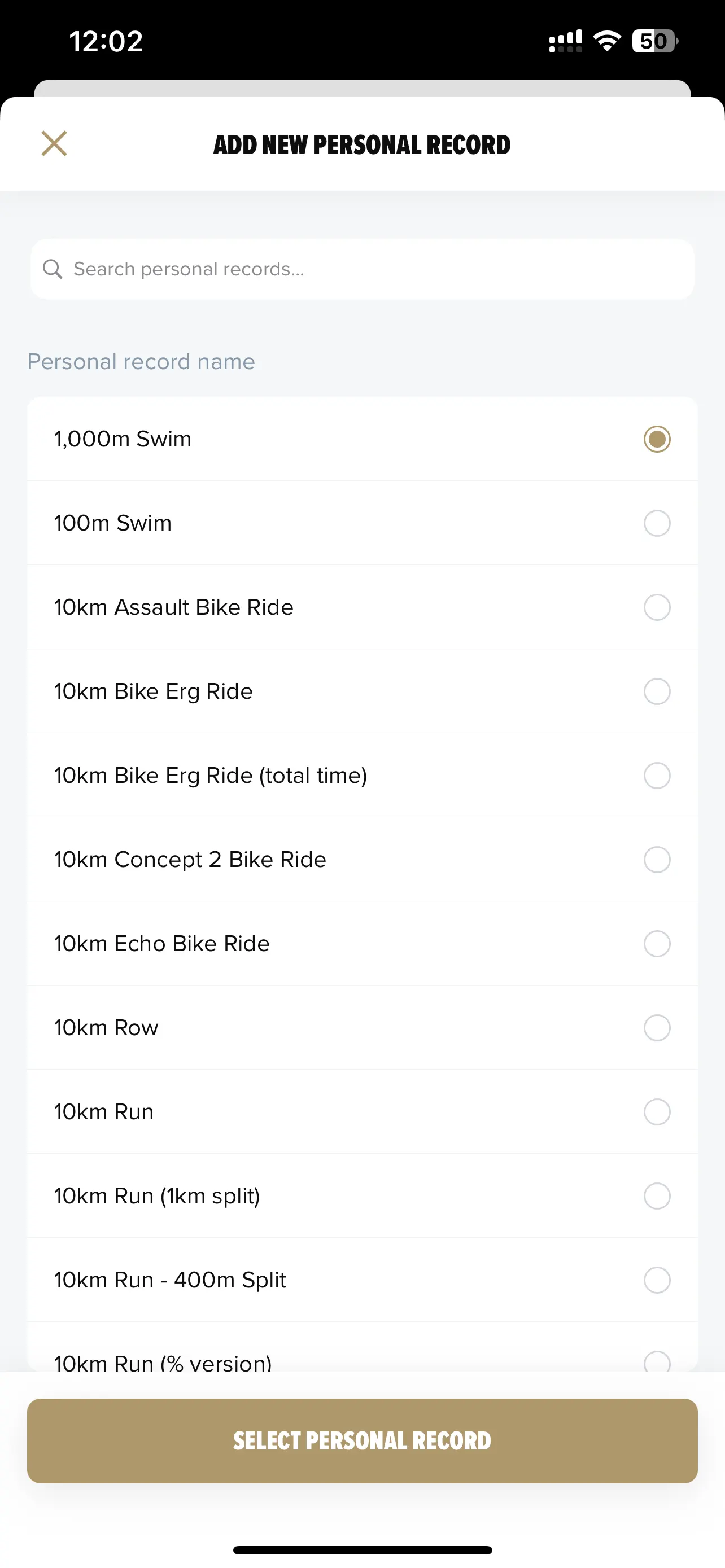Focus the Search personal records field
Viewport: 725px width, 1568px height.
coord(362,269)
